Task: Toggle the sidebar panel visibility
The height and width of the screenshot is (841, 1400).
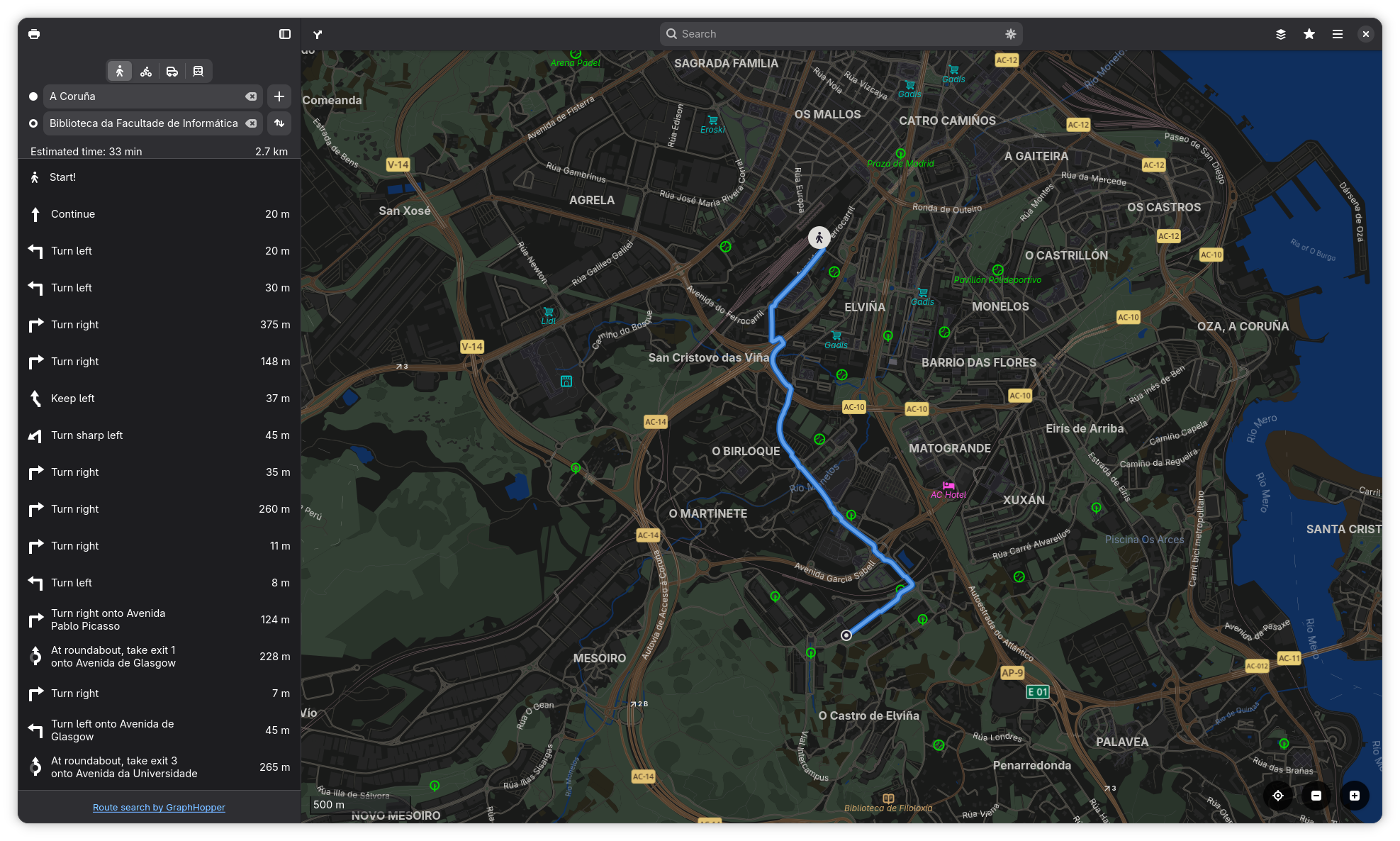Action: 285,34
